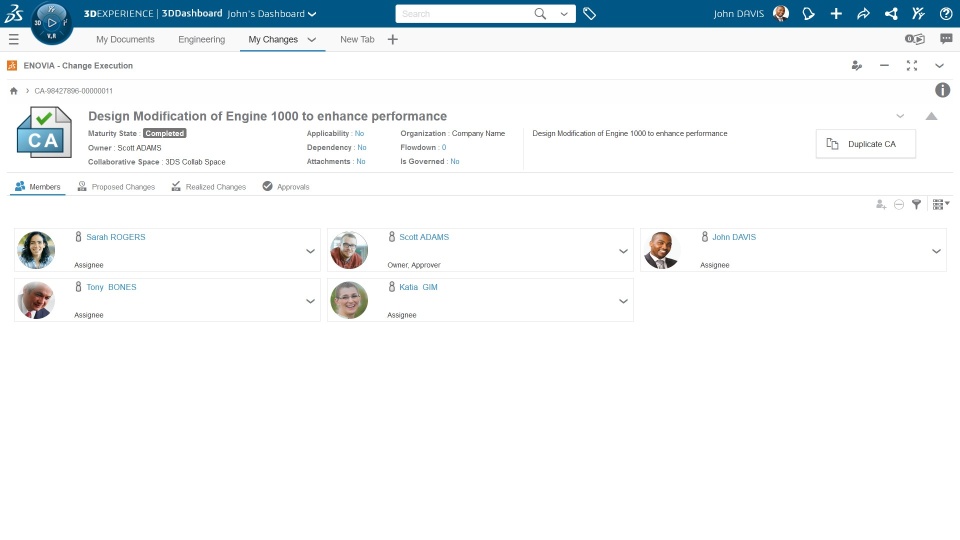
Task: Click the Share arrow icon
Action: [863, 13]
